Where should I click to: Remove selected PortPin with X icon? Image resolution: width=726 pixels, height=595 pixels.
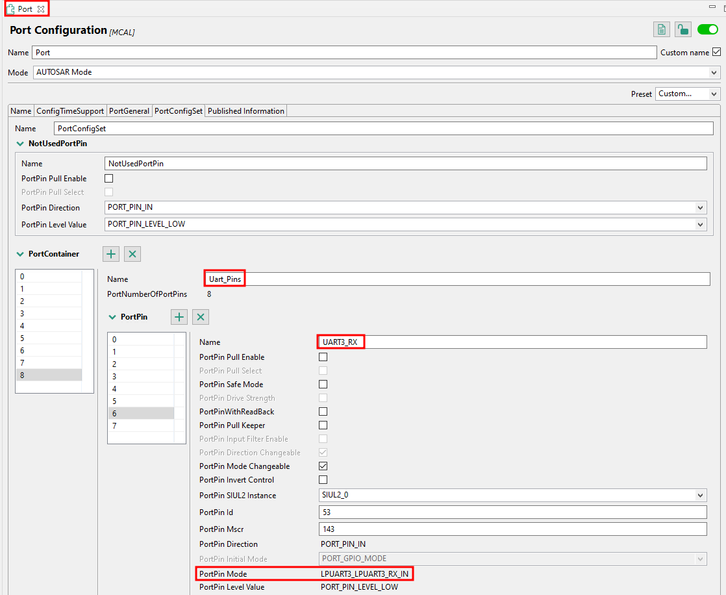(x=200, y=317)
